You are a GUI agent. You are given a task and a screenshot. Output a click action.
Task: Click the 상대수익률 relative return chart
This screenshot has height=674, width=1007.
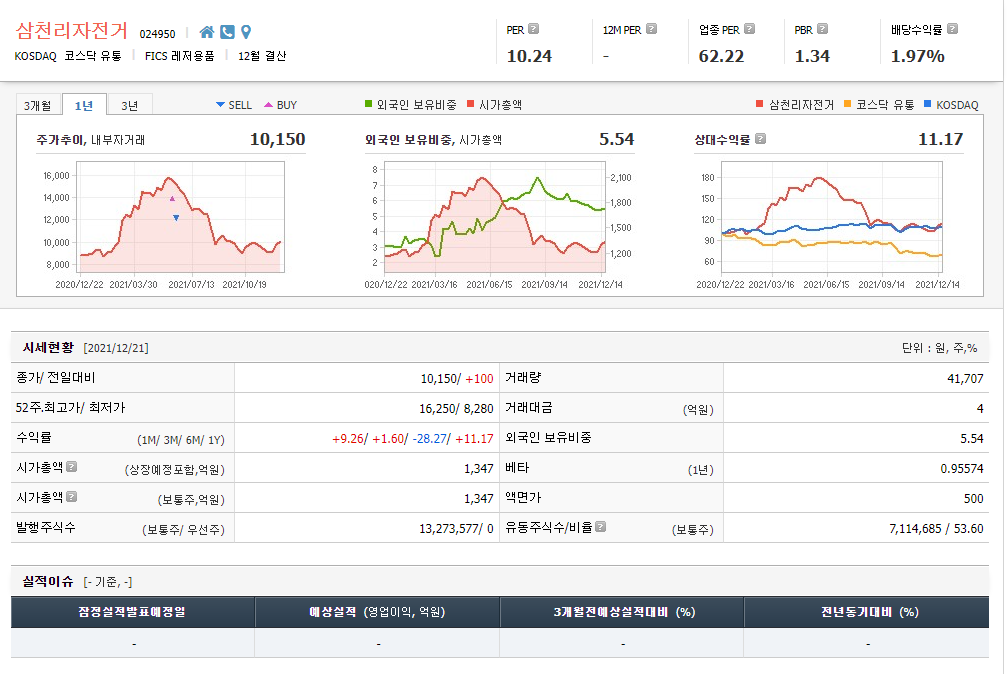[832, 217]
